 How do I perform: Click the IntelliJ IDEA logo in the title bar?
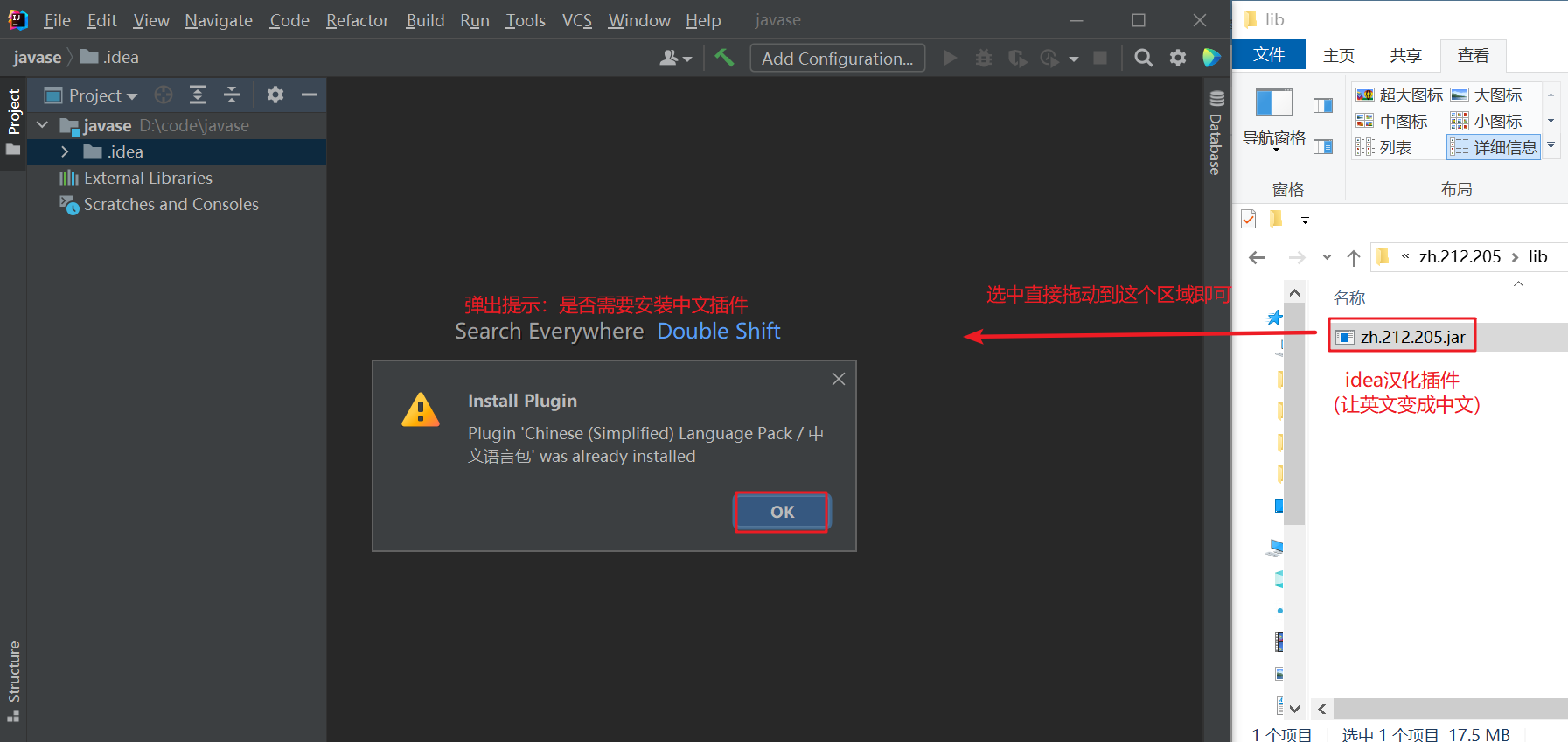(x=17, y=19)
